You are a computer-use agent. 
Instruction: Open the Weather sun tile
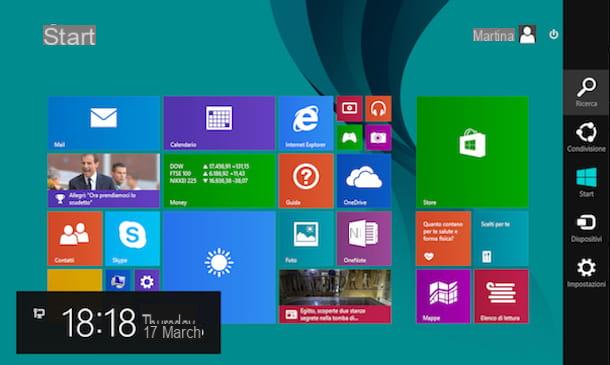219,267
